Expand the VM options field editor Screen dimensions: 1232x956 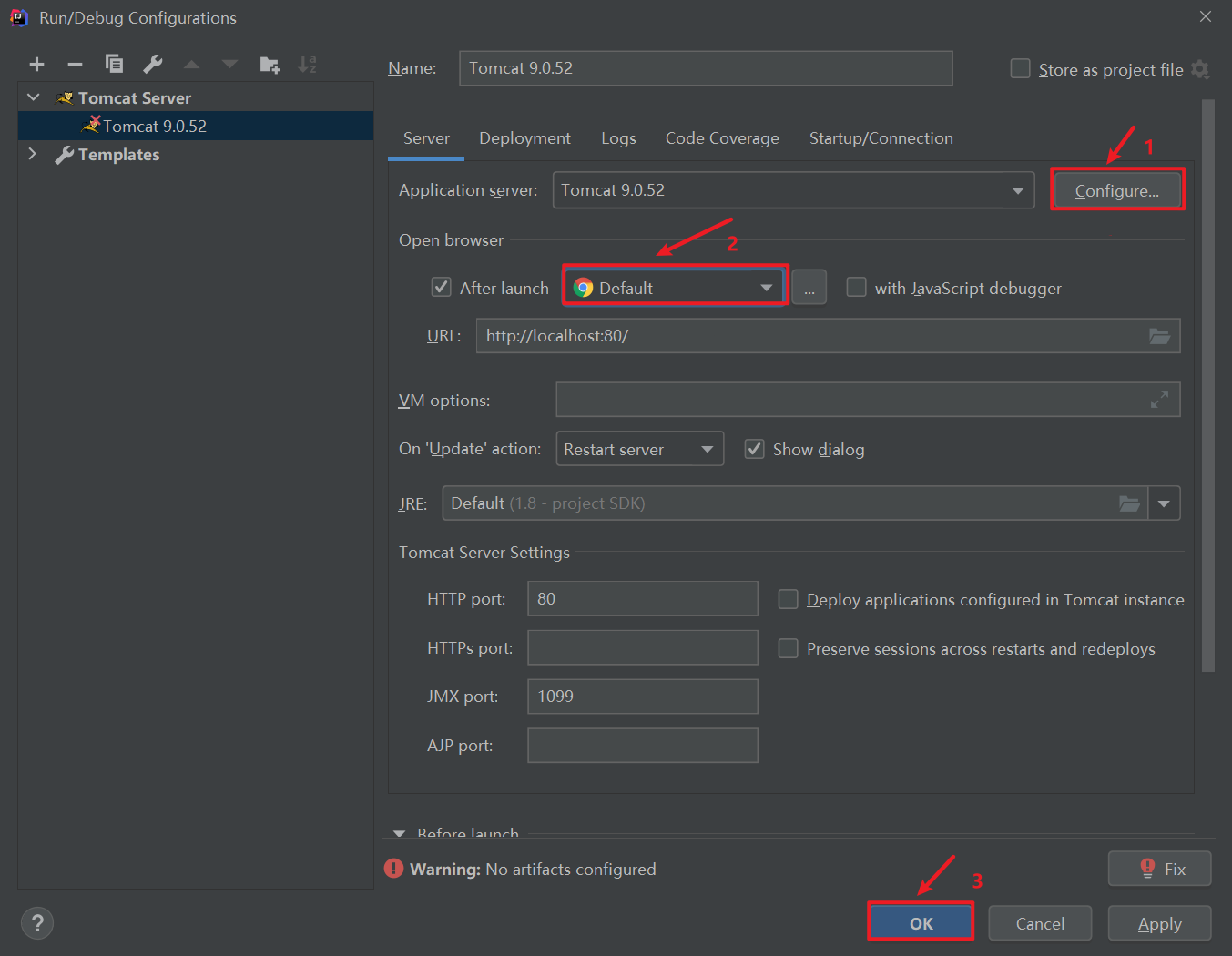point(1159,400)
